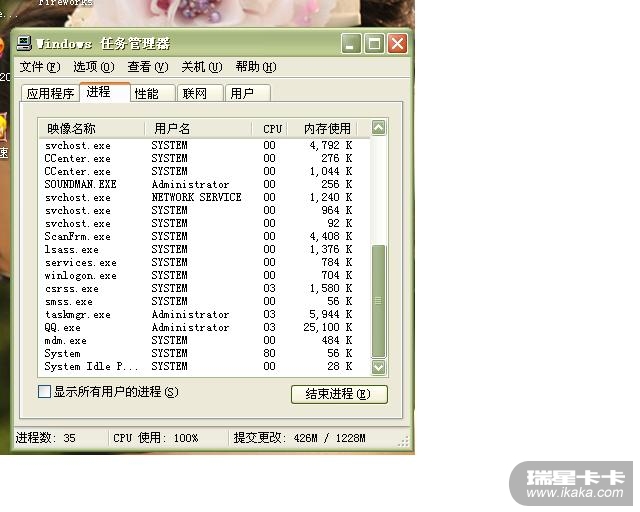Image resolution: width=640 pixels, height=512 pixels.
Task: Close the Task Manager window
Action: coord(398,44)
